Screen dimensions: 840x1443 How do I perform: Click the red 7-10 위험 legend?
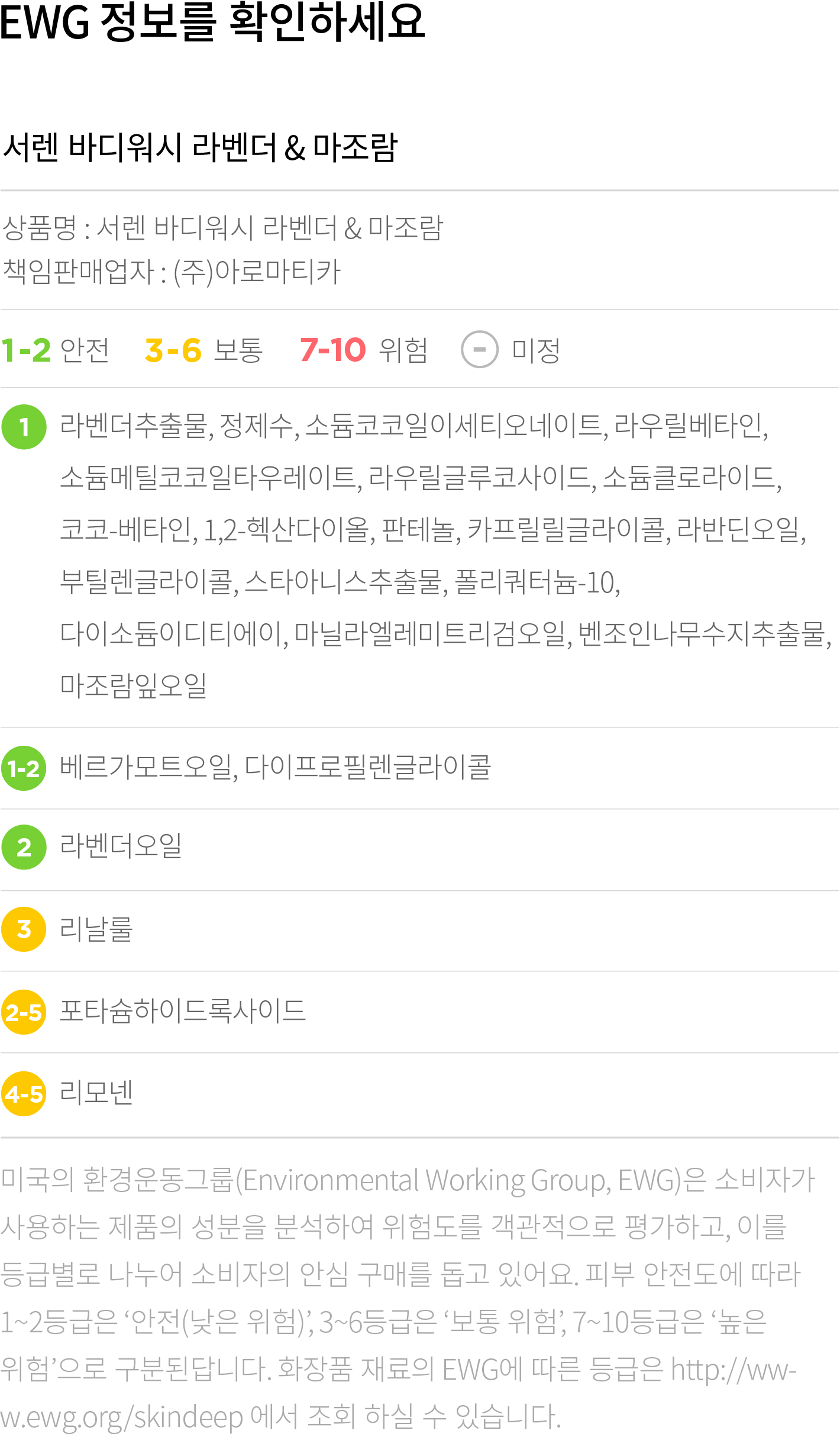tap(364, 350)
